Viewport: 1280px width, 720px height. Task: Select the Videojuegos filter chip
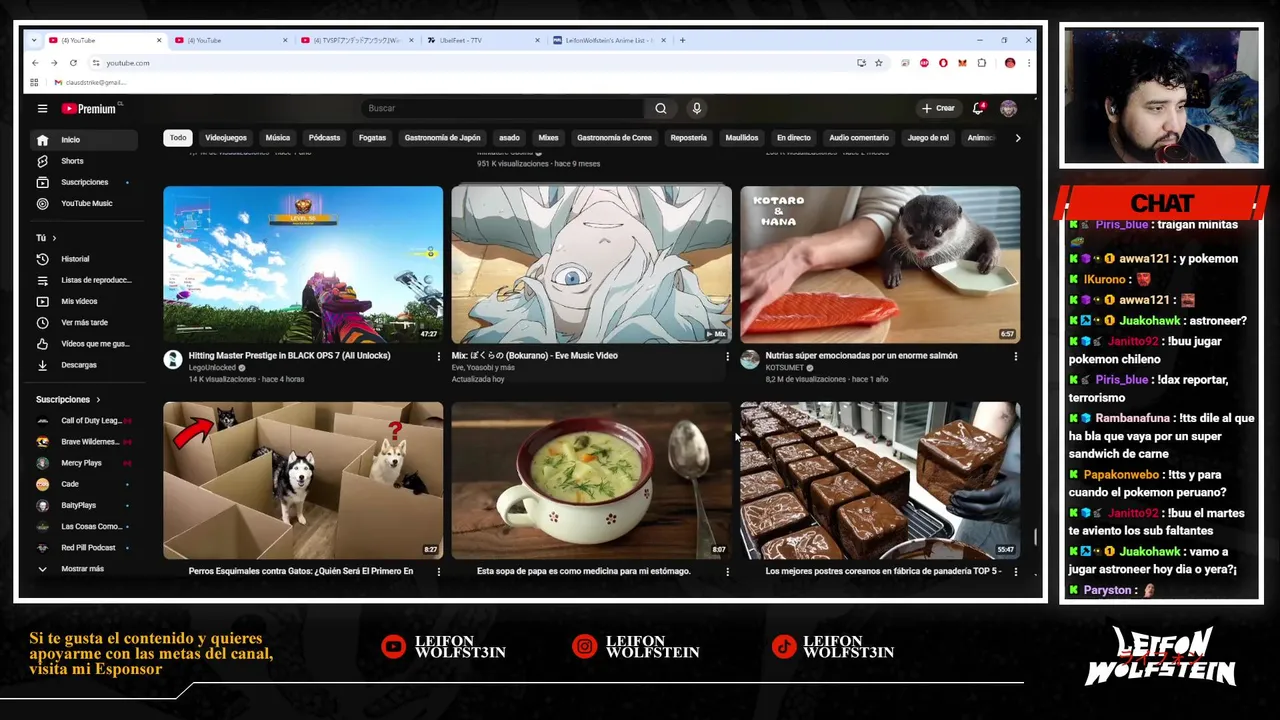226,138
